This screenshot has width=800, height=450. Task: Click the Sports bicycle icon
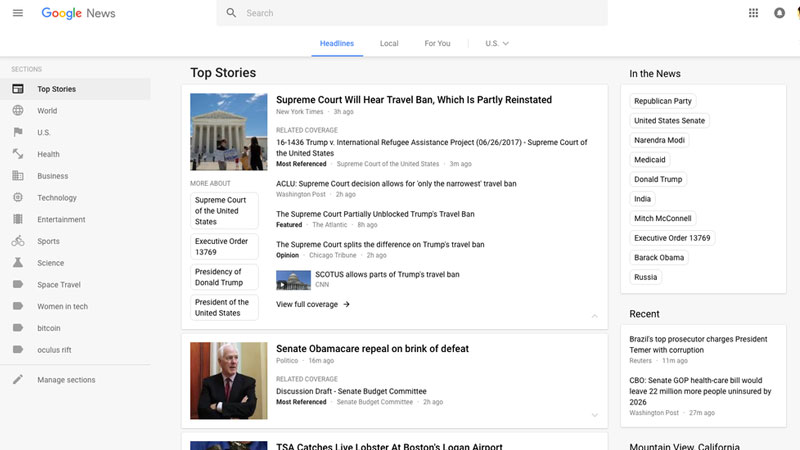click(x=18, y=240)
